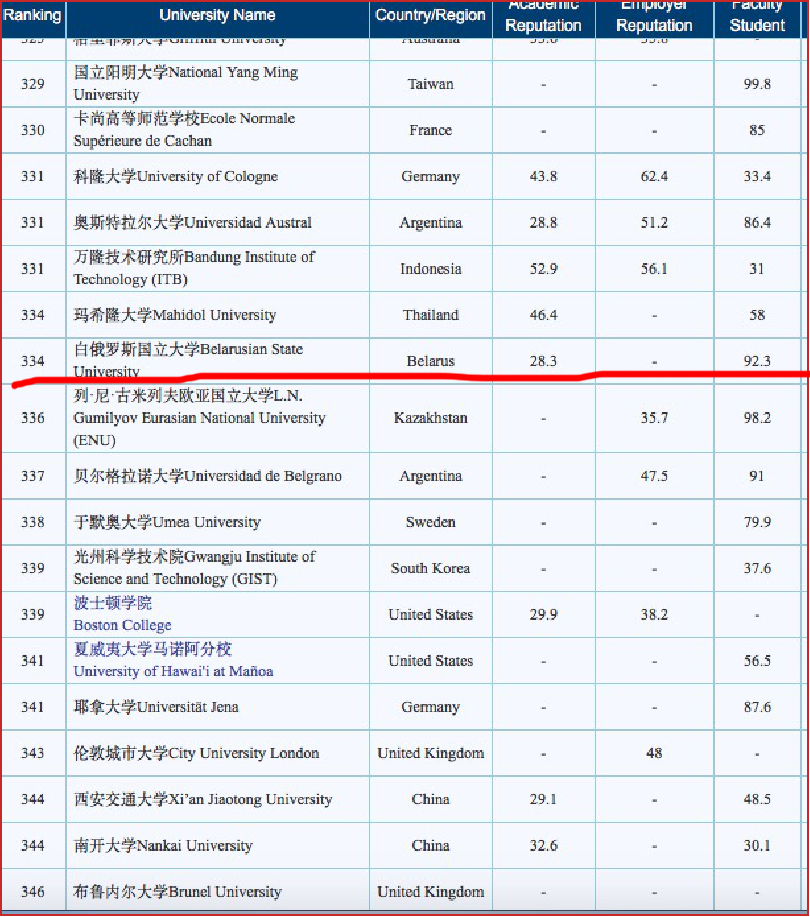The height and width of the screenshot is (917, 810).
Task: Select the Universität Jena name
Action: [x=156, y=706]
